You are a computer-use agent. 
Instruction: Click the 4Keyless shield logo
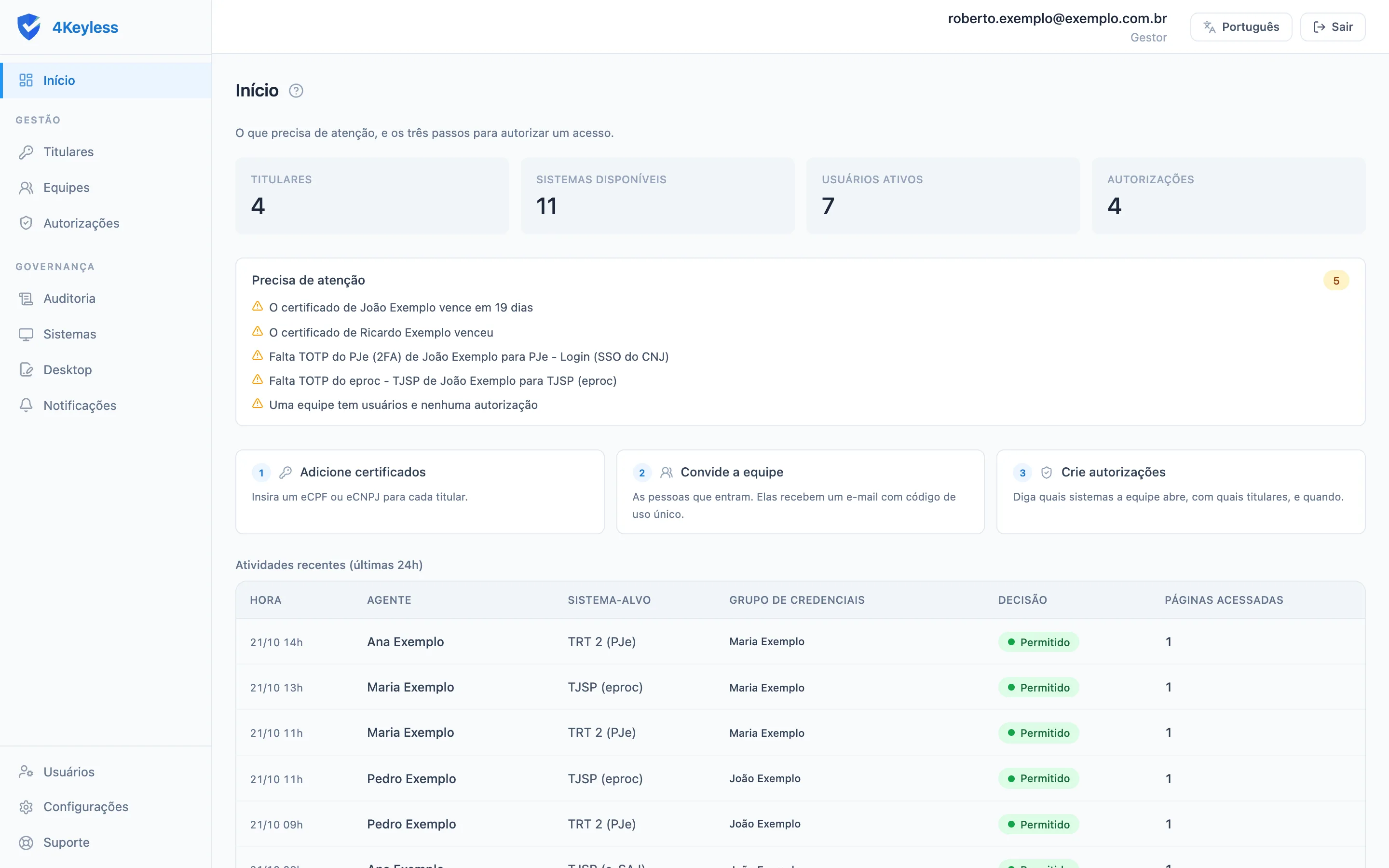(x=29, y=27)
